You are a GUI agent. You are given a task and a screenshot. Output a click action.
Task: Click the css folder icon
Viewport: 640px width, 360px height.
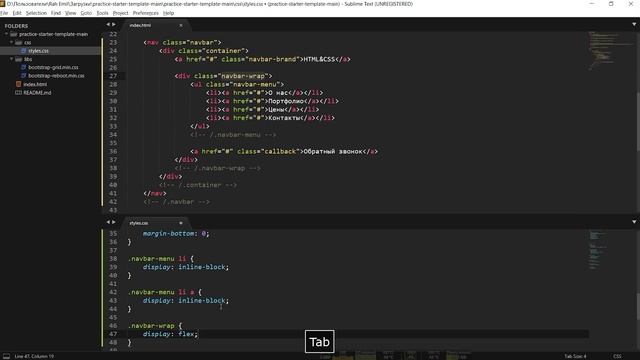19,42
